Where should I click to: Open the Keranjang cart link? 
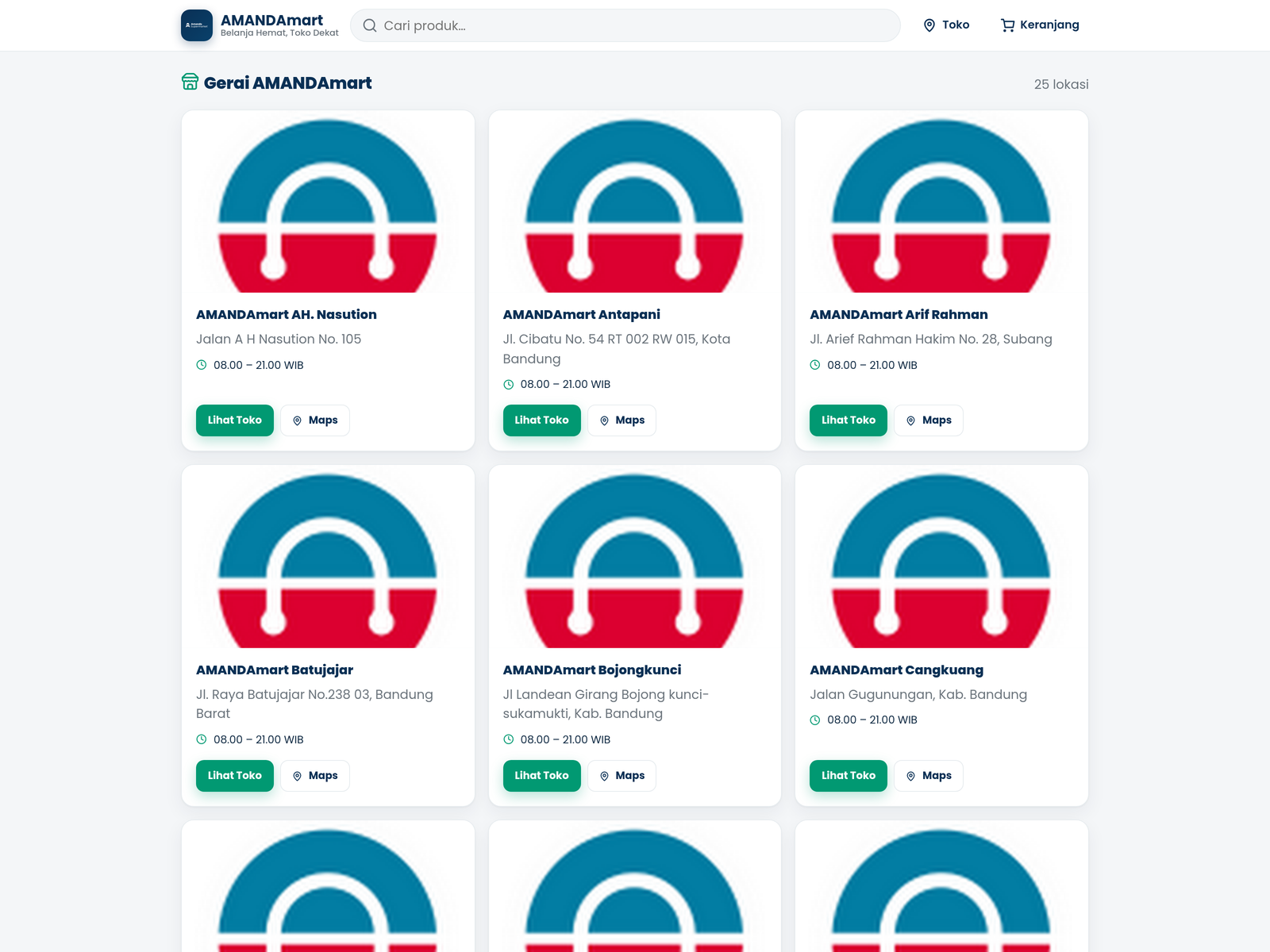[1040, 25]
